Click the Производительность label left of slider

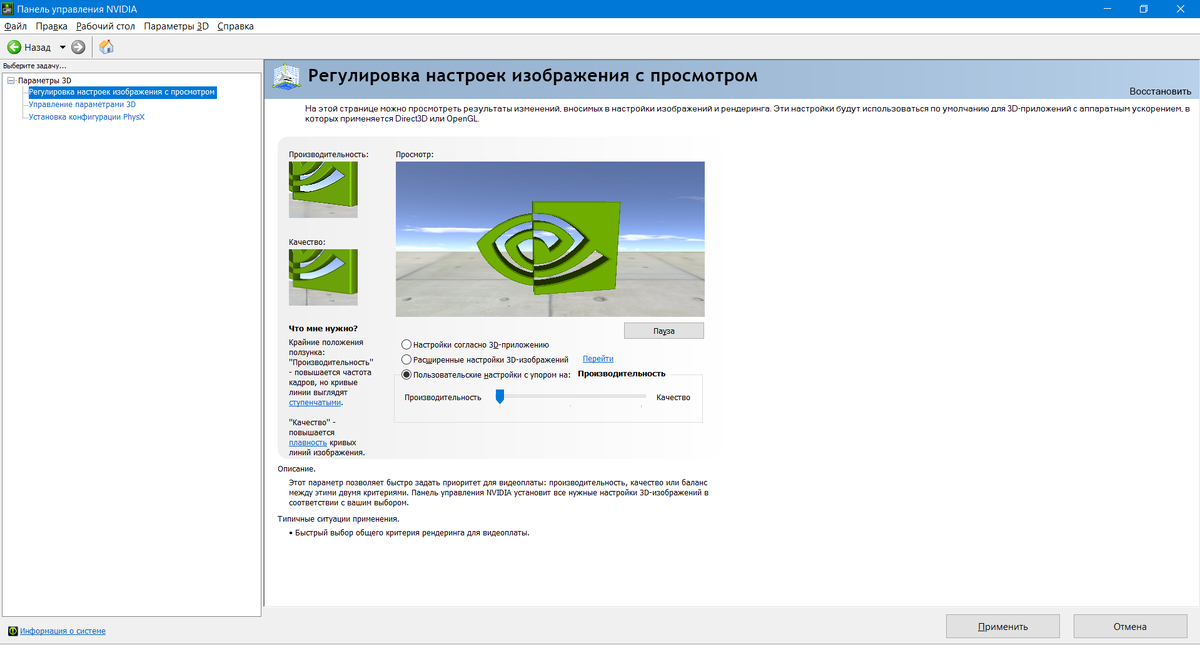point(443,397)
